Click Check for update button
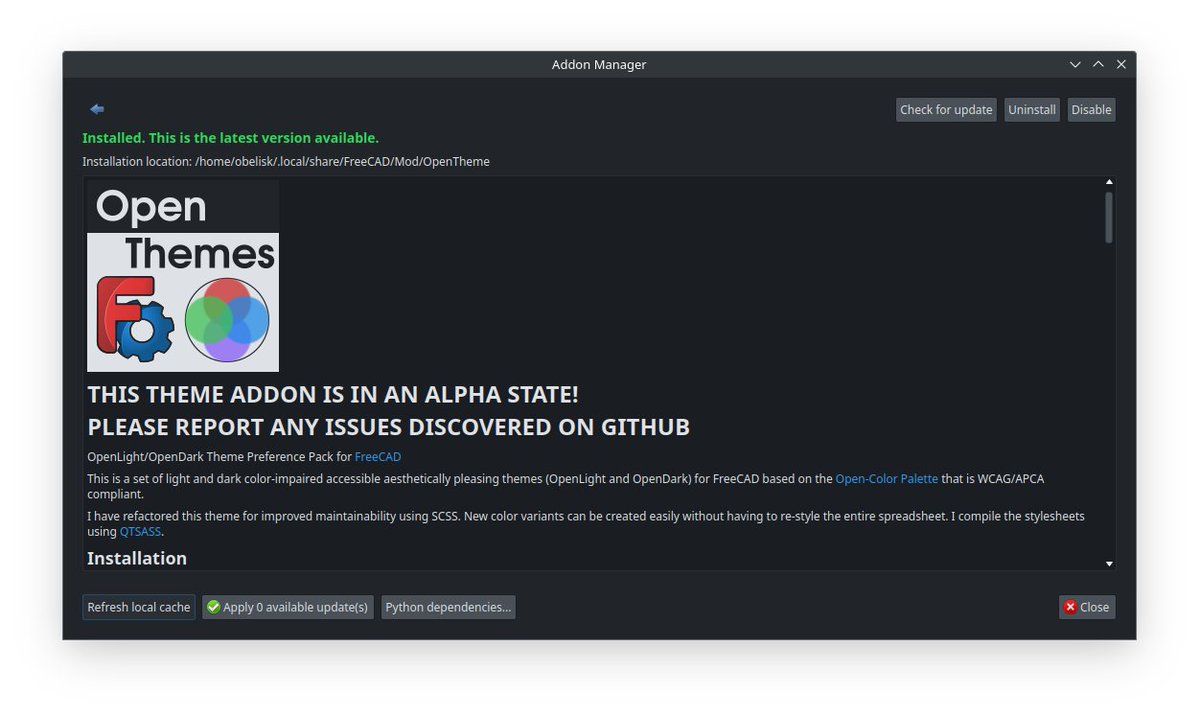Screen dimensions: 1200x715 coord(946,110)
